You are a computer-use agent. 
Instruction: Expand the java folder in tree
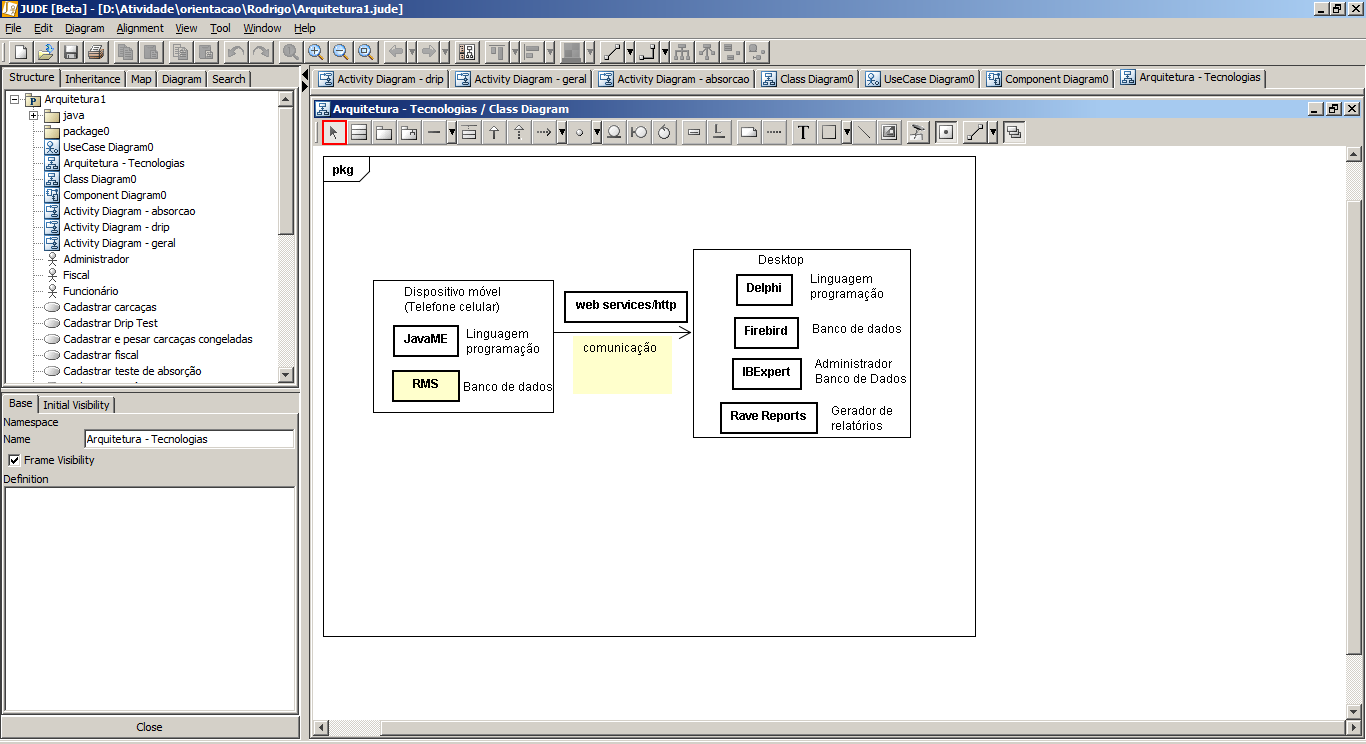(33, 115)
